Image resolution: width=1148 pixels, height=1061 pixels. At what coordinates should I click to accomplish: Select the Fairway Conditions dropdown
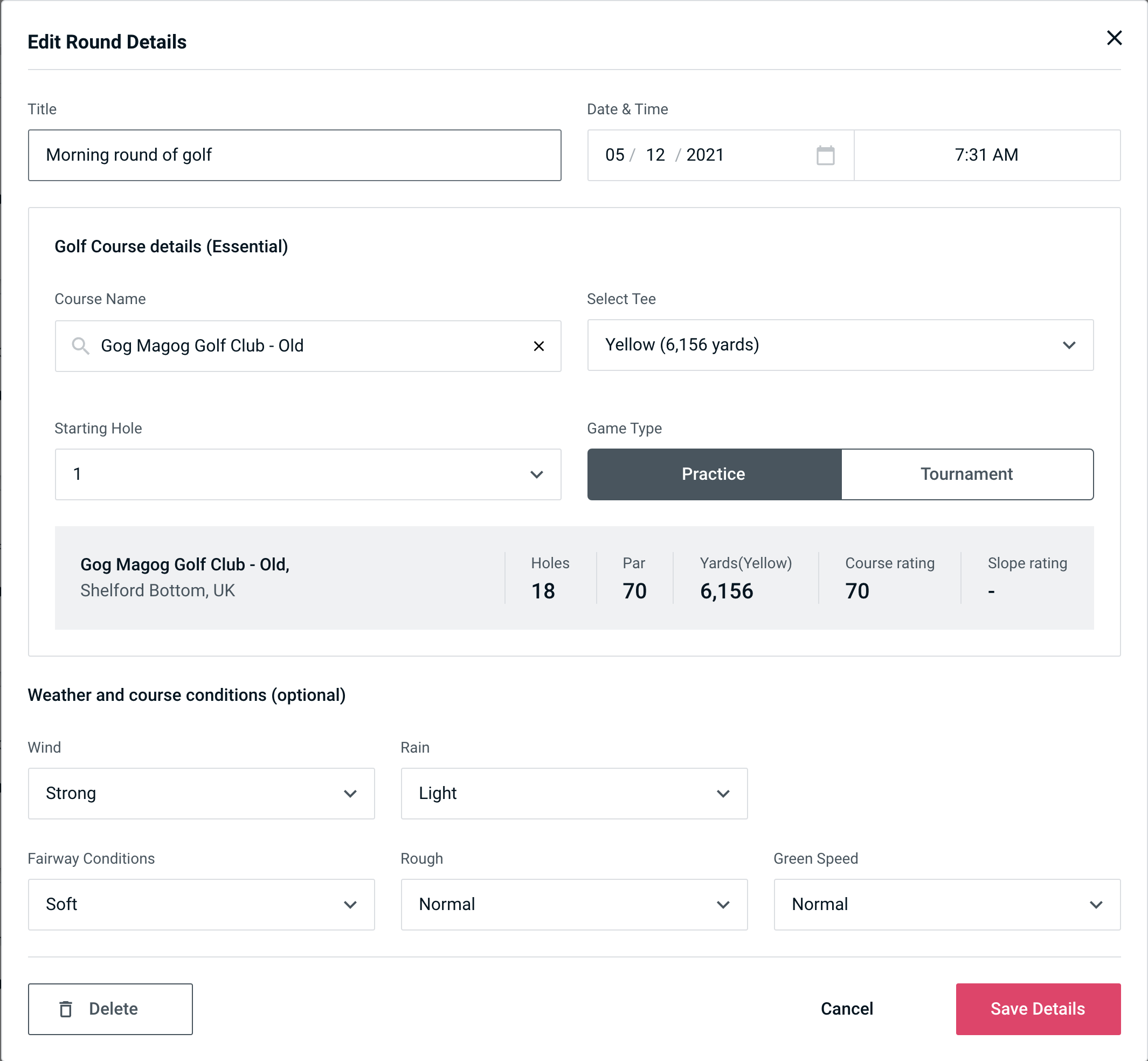201,904
